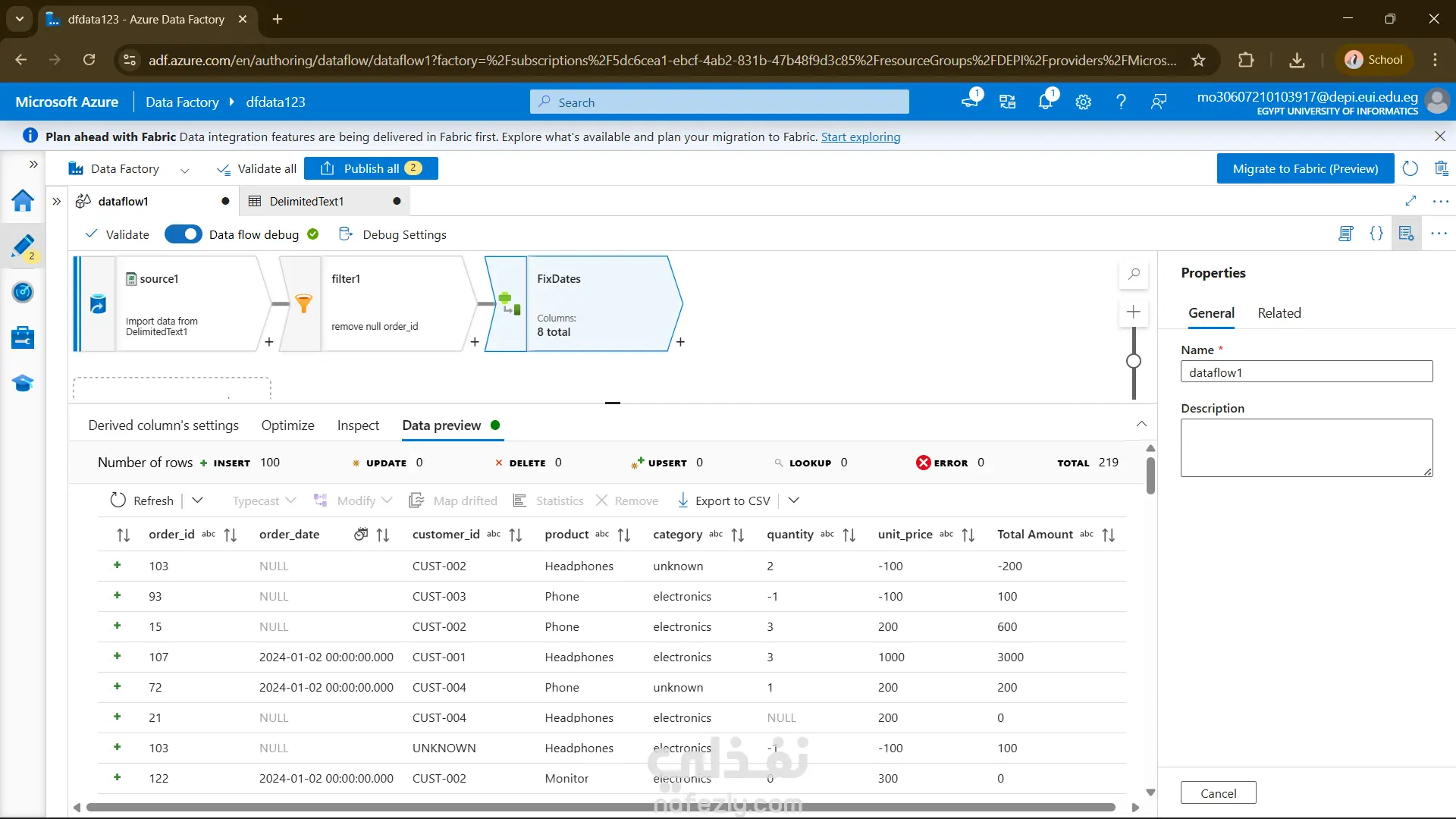
Task: Open the Home icon in left sidebar
Action: point(23,201)
